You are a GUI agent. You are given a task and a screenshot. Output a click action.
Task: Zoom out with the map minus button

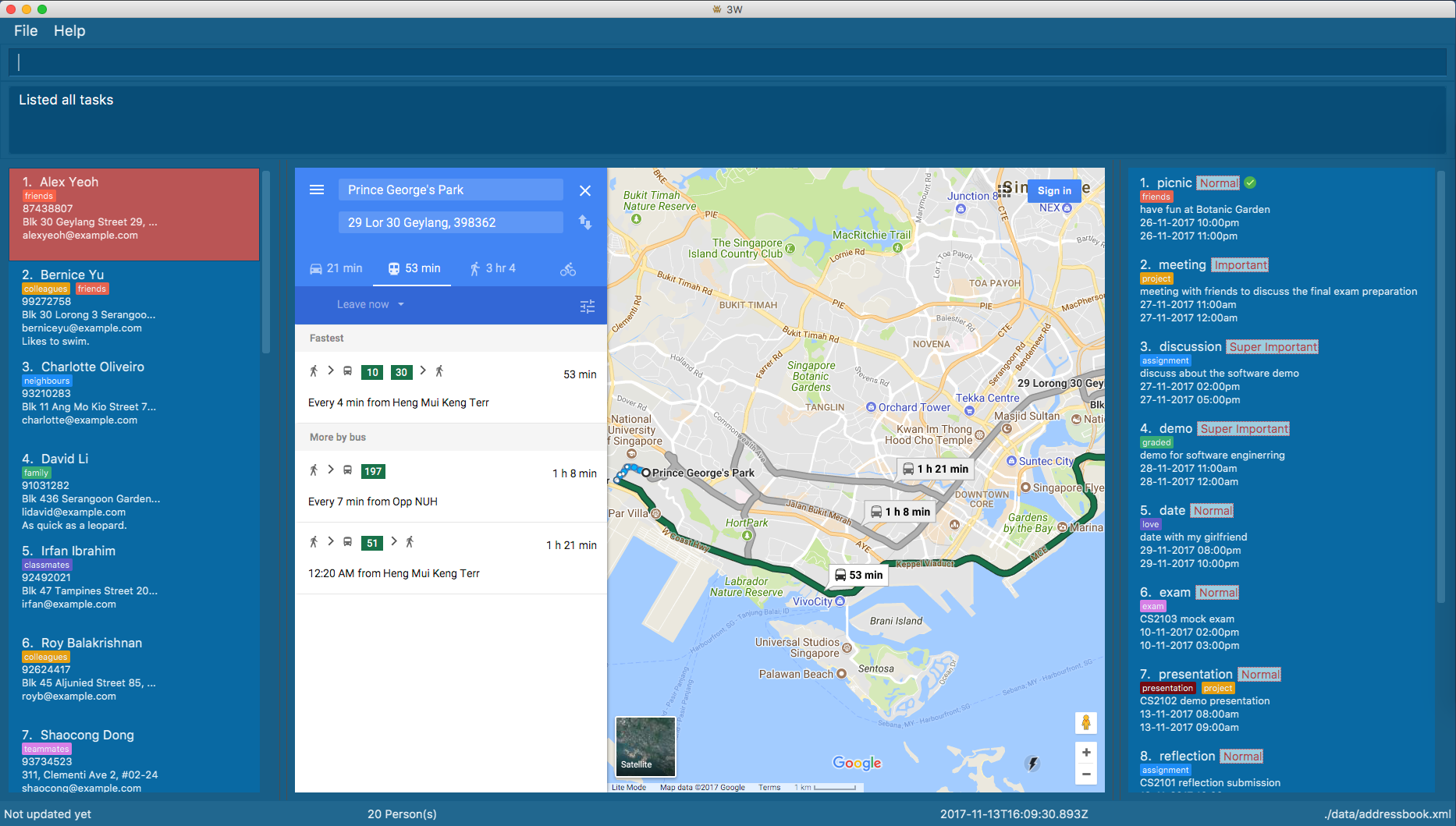1086,774
